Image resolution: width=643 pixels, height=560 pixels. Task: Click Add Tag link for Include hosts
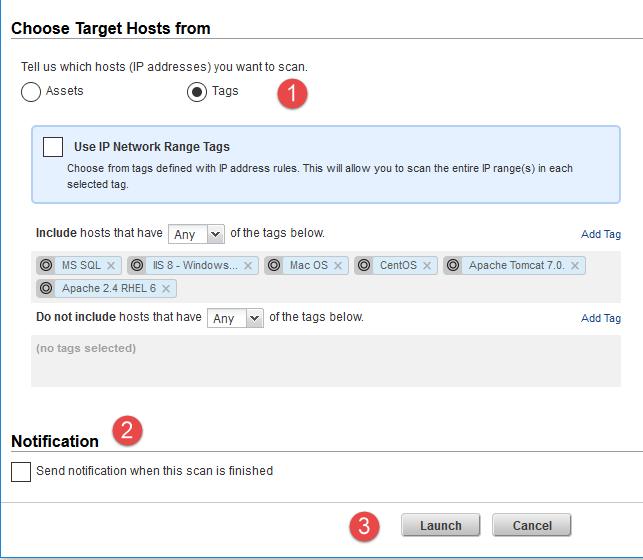(x=601, y=234)
